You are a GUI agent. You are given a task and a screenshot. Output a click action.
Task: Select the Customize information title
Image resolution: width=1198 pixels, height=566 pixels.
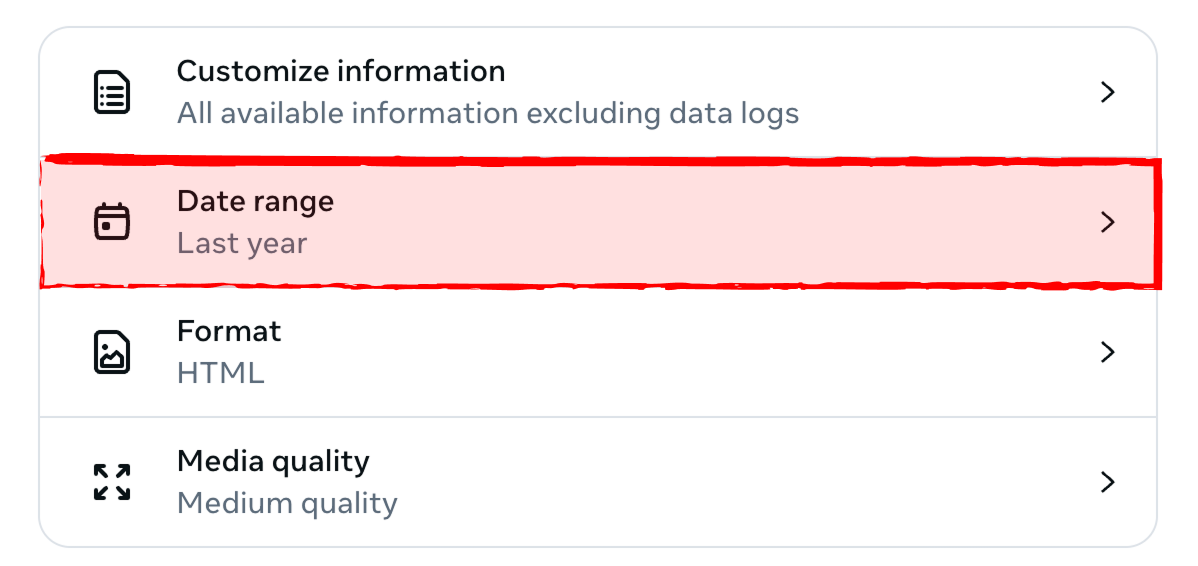340,72
